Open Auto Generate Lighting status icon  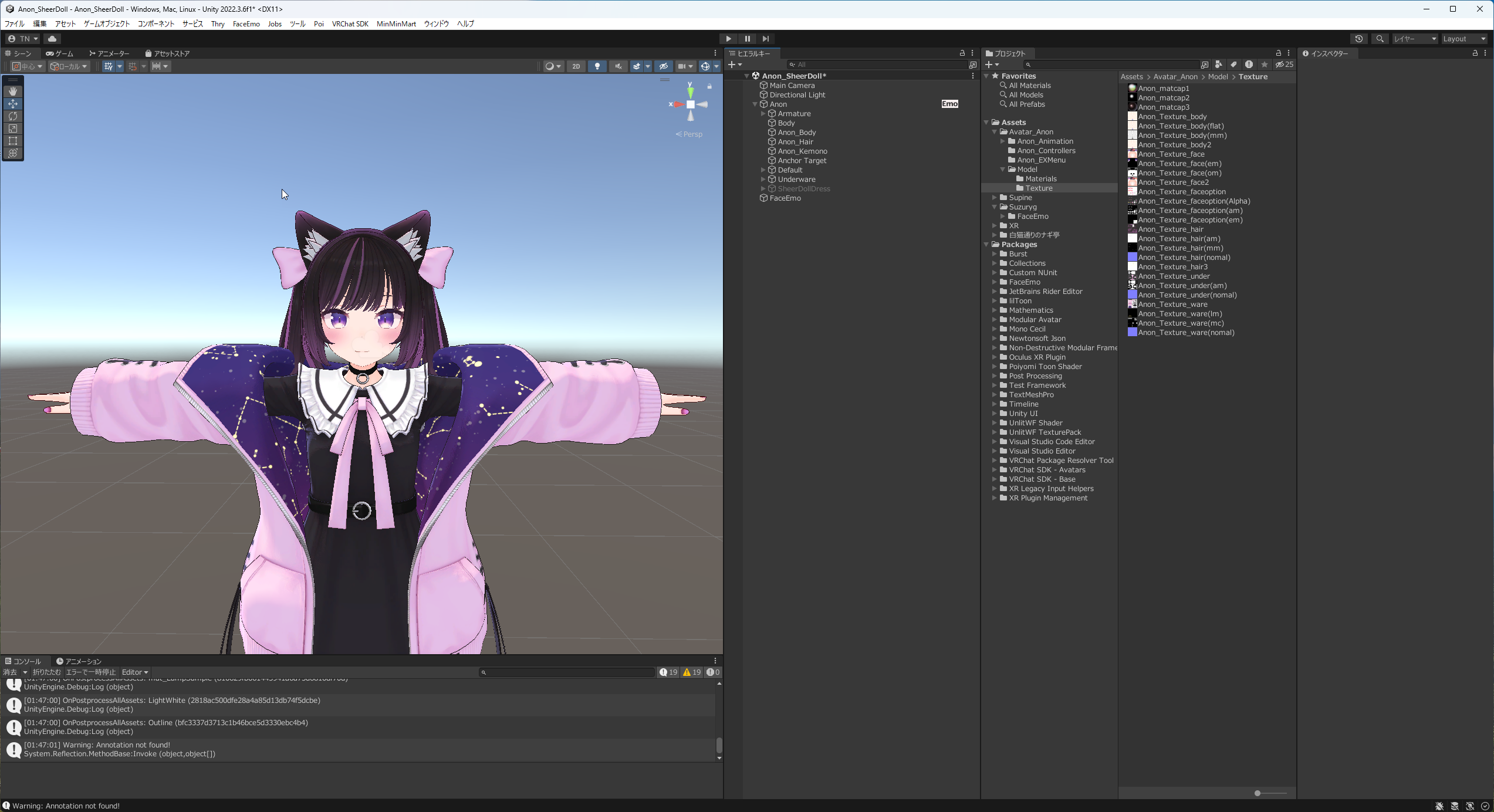1470,806
